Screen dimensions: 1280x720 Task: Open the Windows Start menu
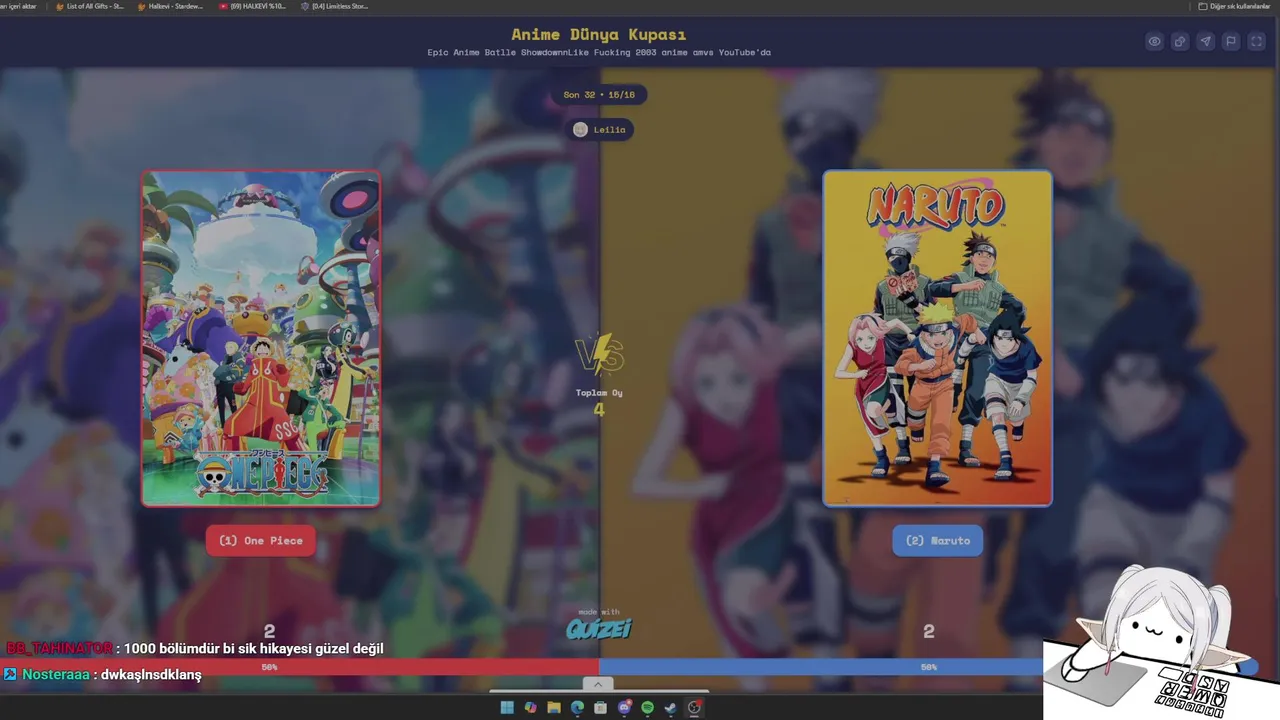(507, 708)
